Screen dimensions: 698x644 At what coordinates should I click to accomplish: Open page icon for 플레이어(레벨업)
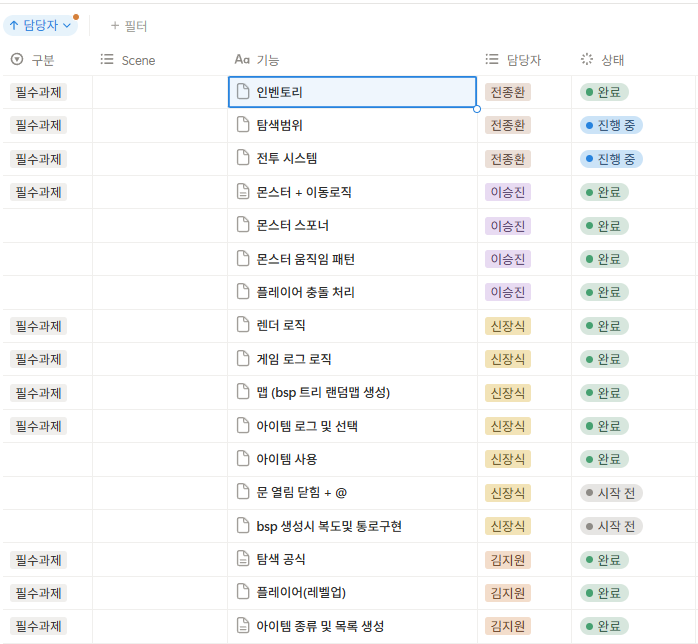pyautogui.click(x=243, y=592)
